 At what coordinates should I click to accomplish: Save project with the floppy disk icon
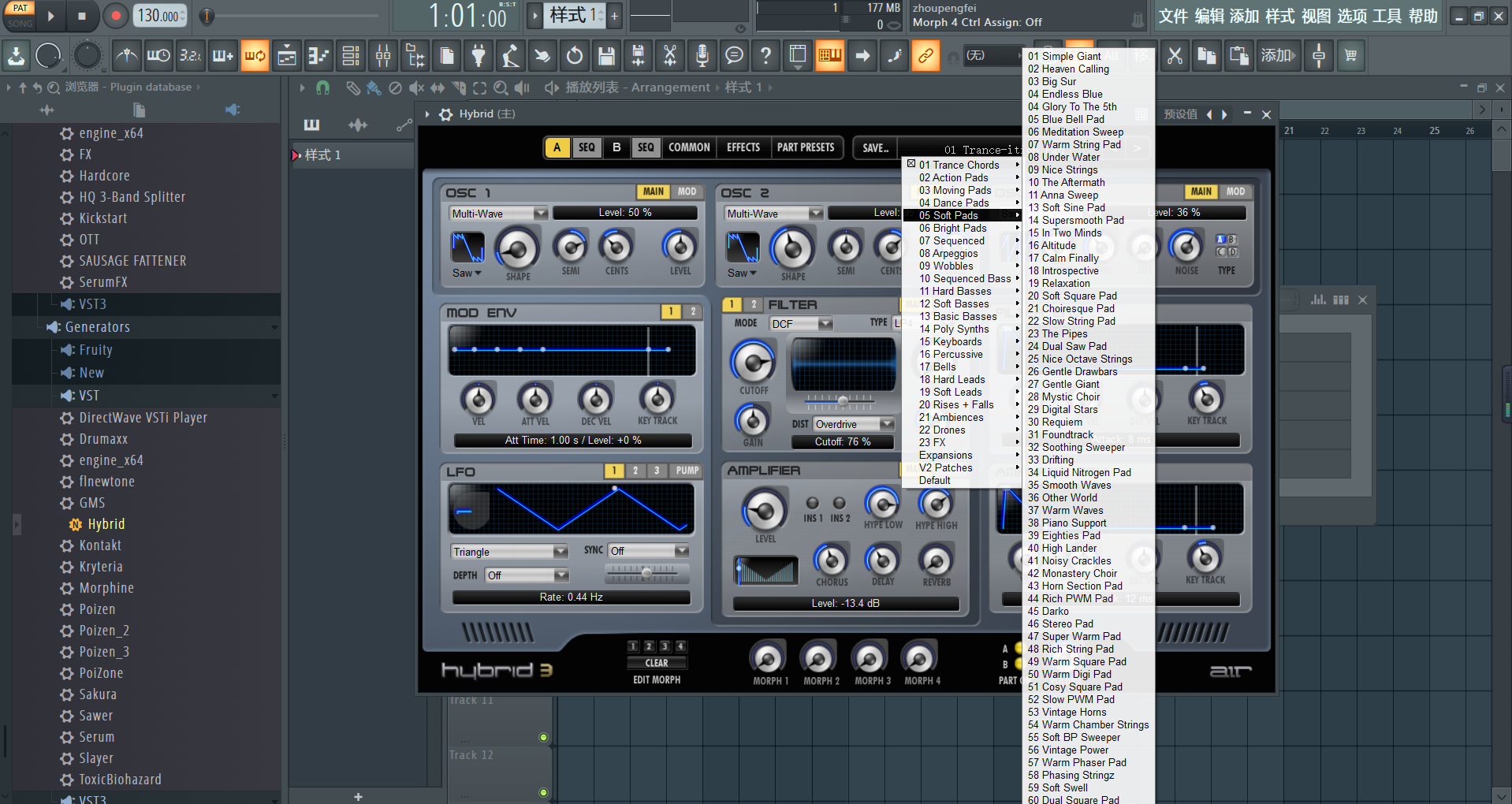point(606,55)
